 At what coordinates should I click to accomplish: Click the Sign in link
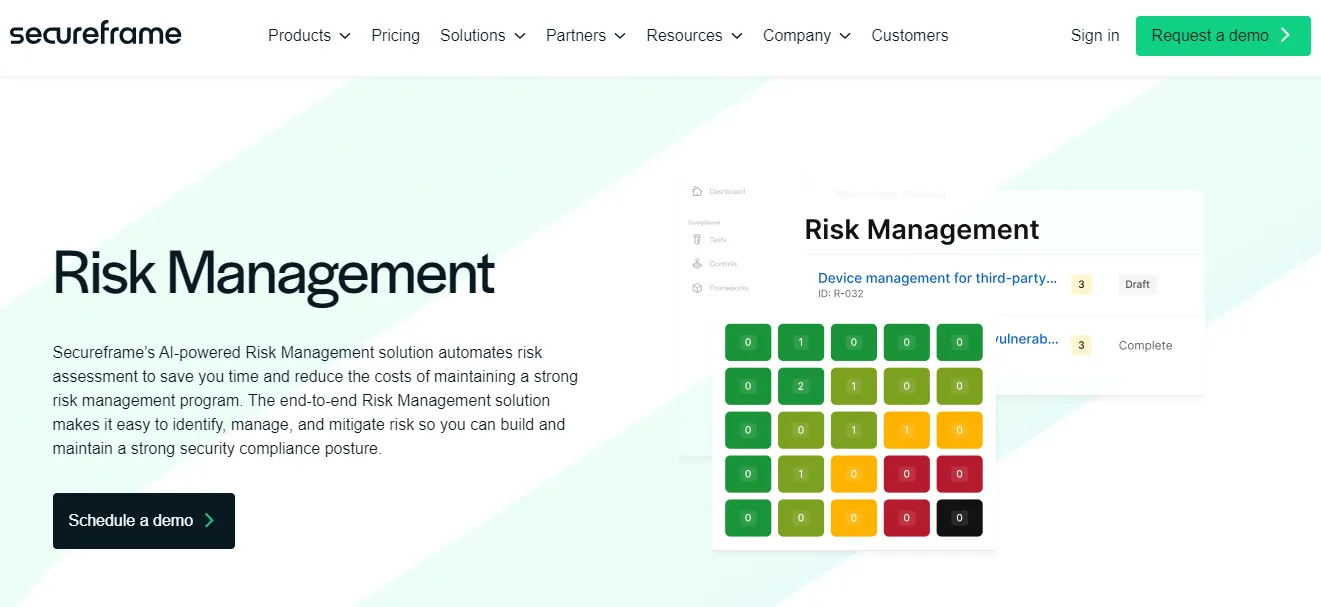[x=1095, y=35]
